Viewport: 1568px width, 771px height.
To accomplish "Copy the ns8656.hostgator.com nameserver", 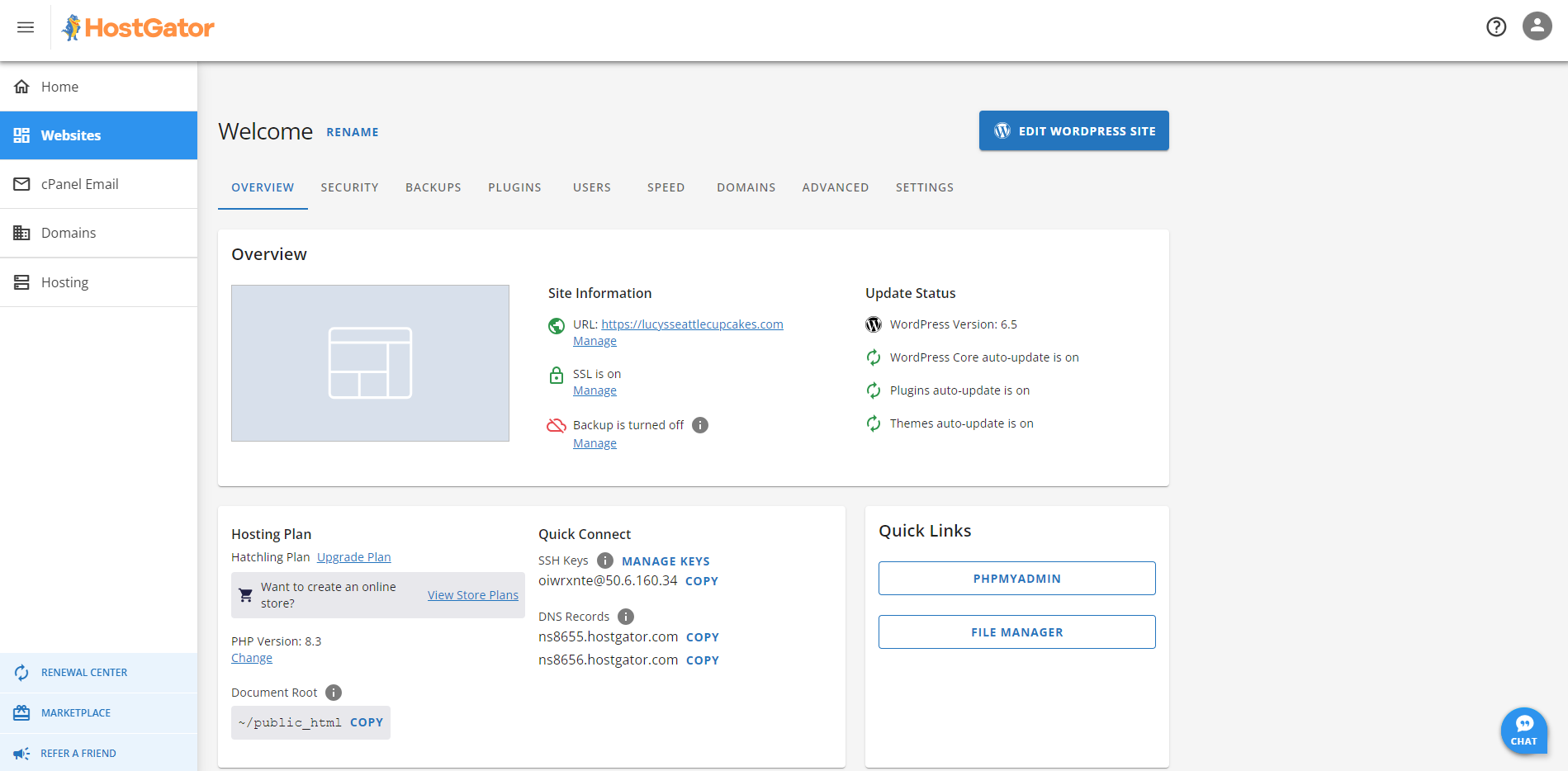I will pos(703,660).
